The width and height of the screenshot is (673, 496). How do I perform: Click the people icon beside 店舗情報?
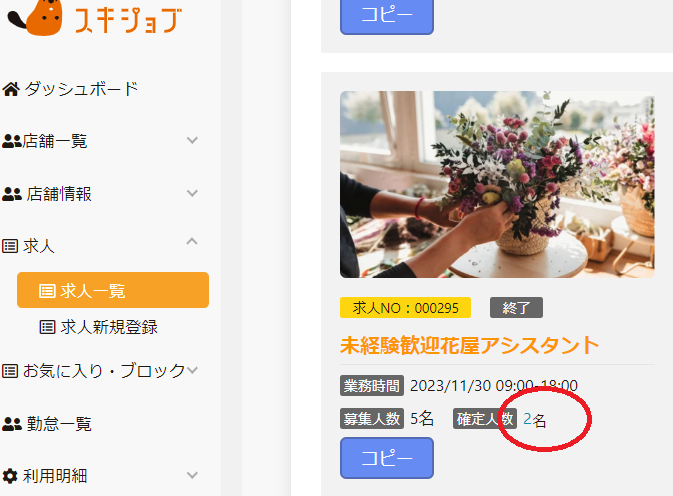(12, 194)
